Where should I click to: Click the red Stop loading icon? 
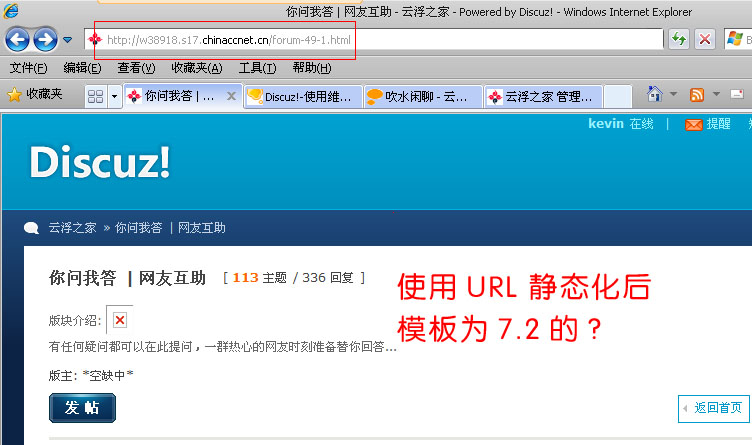tap(705, 39)
